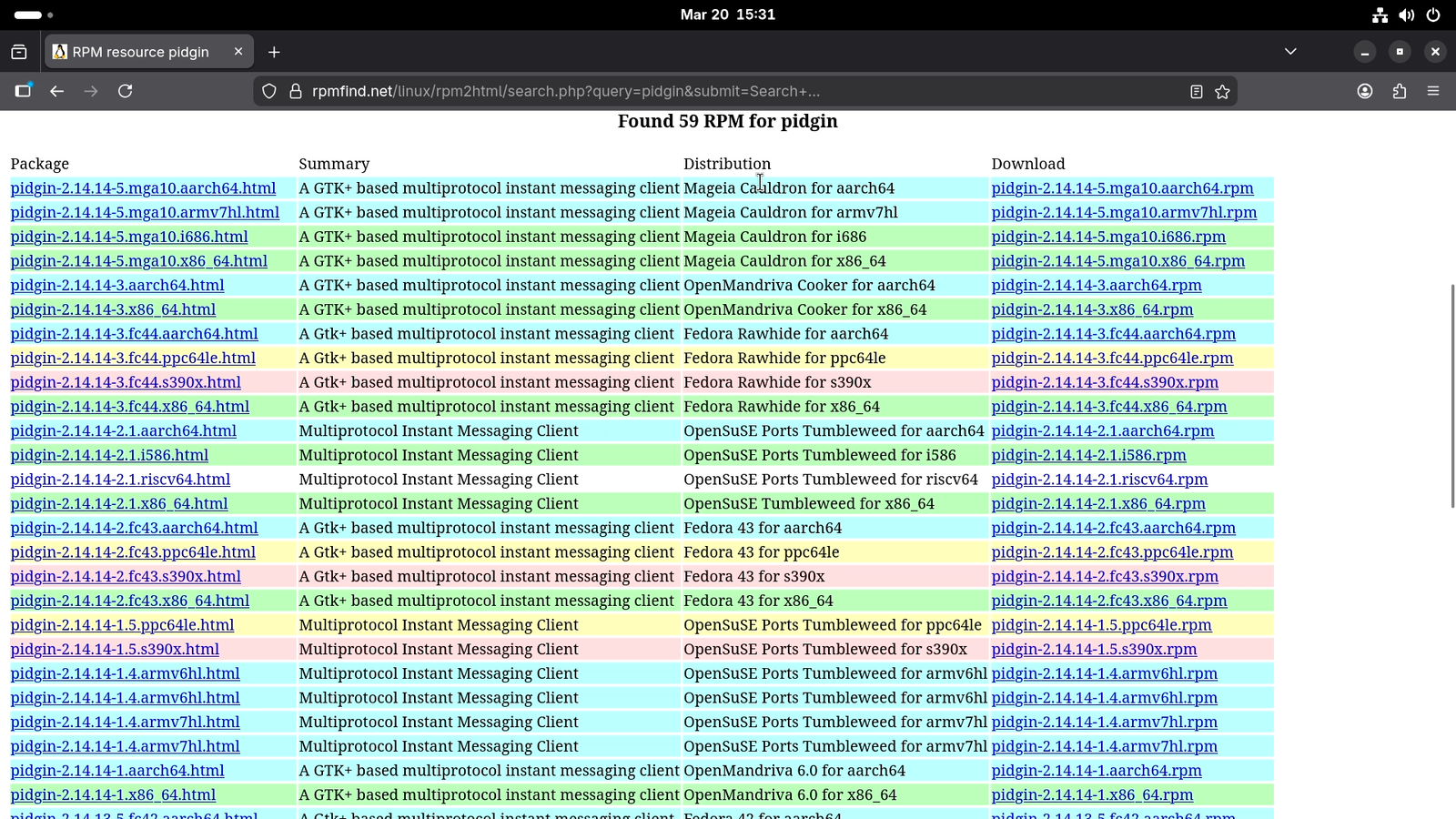1456x819 pixels.
Task: Download pidgin-2.14.14-3.fc44.ppc64le.rpm
Action: [1112, 358]
